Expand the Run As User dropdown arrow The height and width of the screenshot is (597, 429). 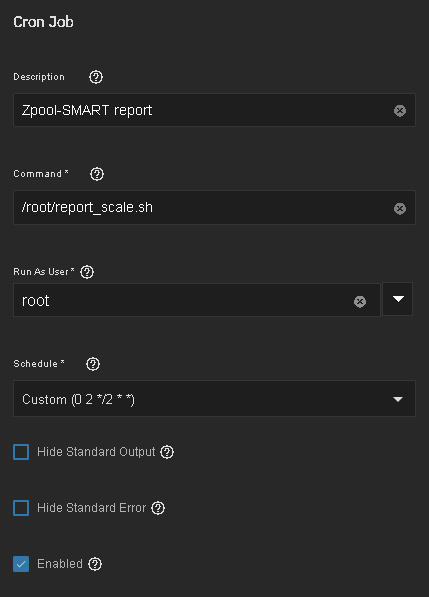point(398,299)
